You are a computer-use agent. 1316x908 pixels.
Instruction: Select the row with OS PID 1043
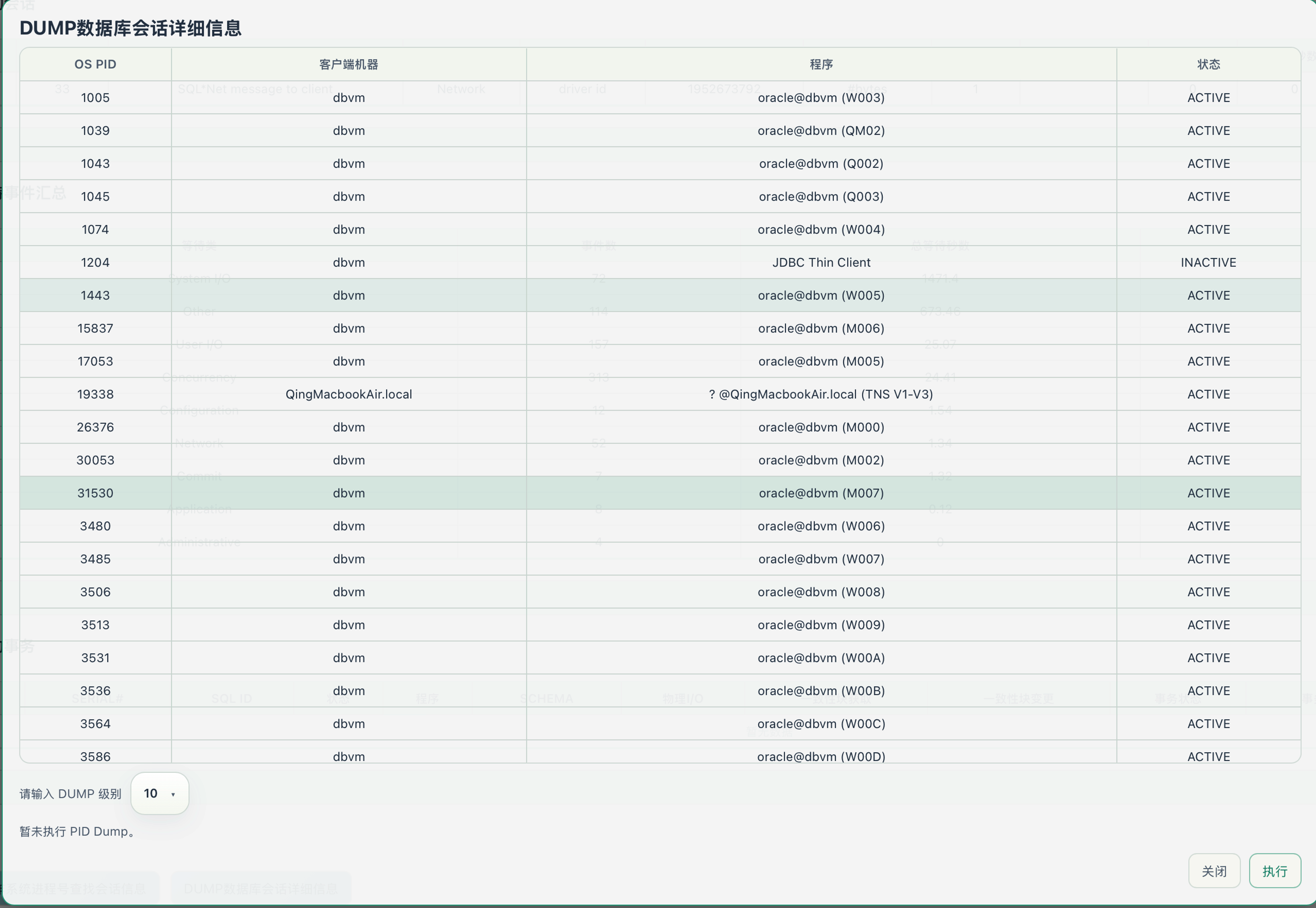[x=660, y=163]
